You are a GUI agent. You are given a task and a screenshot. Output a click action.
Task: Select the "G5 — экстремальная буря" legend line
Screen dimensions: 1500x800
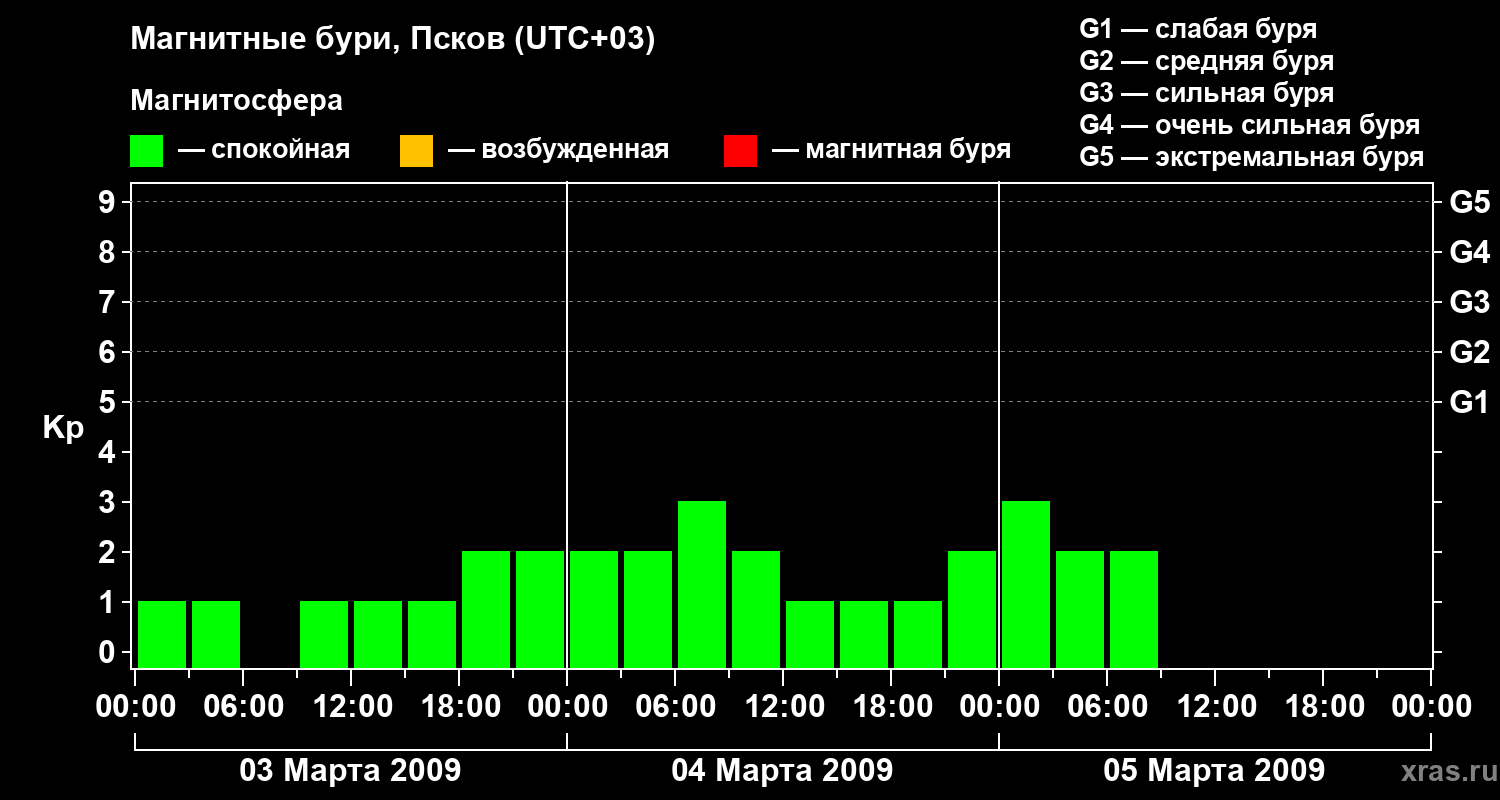coord(1252,157)
